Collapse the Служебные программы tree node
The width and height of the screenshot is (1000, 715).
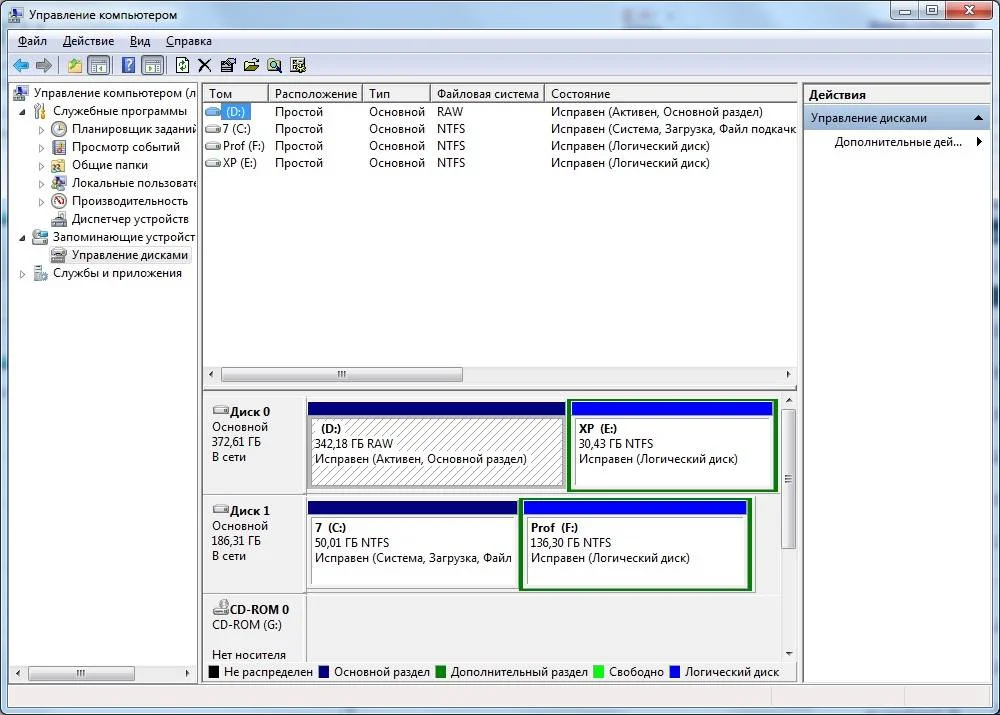coord(23,111)
